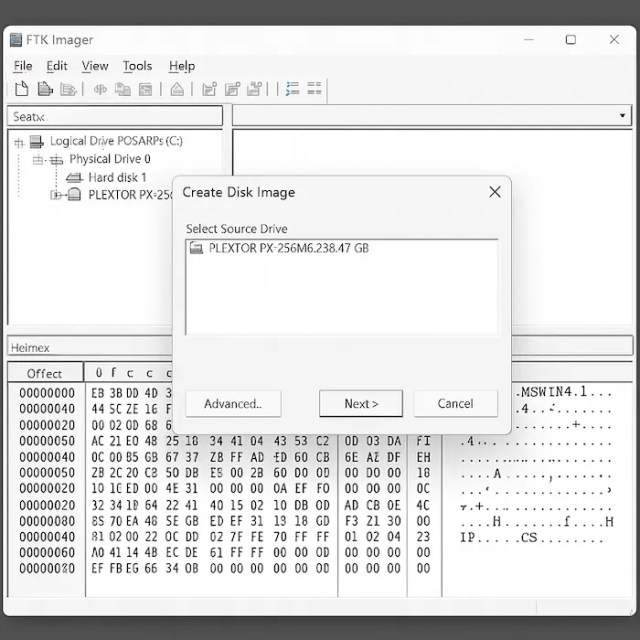
Task: Click the Hard disk 1 drive icon
Action: coord(74,178)
